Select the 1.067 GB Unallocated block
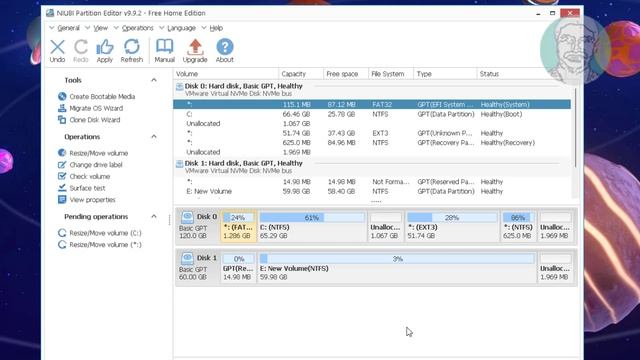 click(x=386, y=226)
